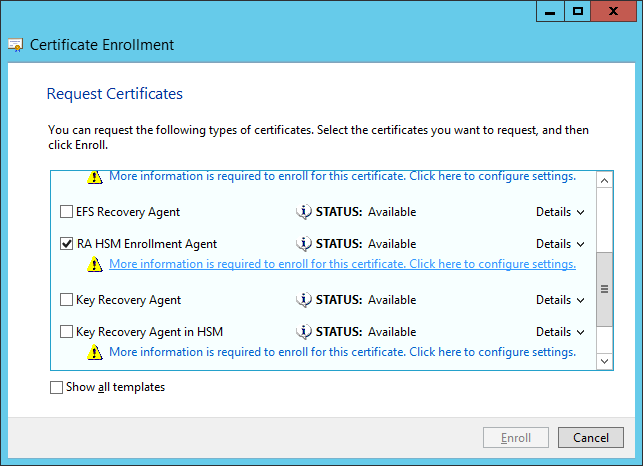Click the warning icon at top of the list
The image size is (643, 466).
(95, 177)
